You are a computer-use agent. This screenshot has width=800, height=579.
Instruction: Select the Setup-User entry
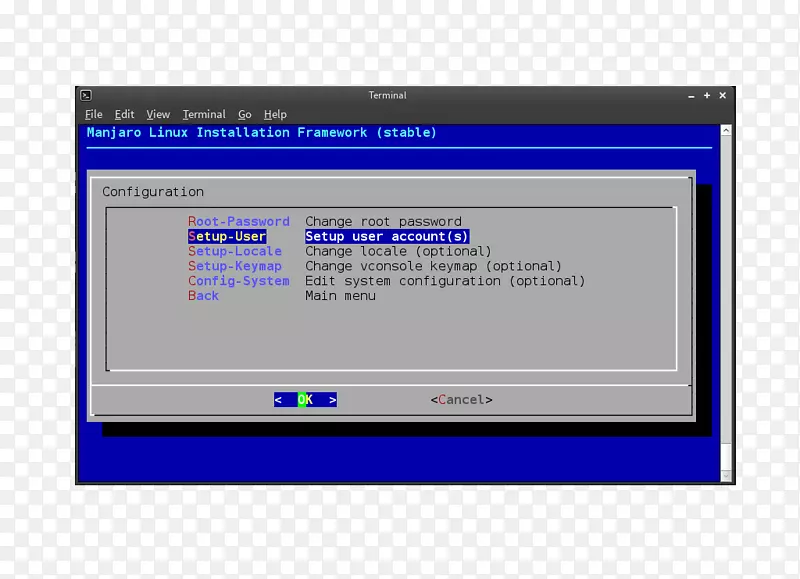click(x=227, y=236)
